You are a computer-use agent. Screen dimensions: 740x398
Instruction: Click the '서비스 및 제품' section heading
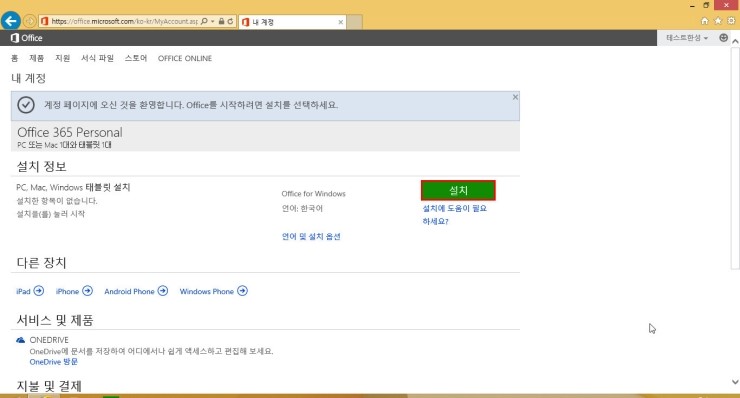pos(55,320)
